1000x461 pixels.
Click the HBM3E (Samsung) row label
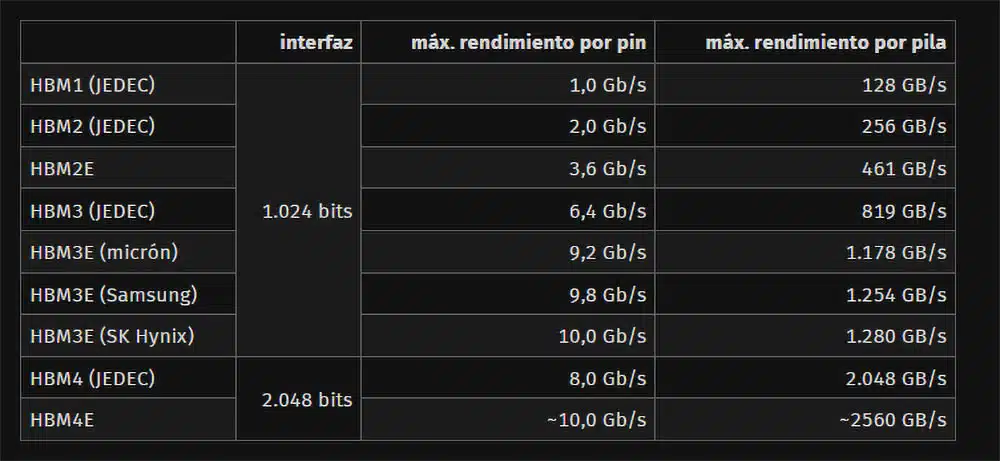coord(114,295)
